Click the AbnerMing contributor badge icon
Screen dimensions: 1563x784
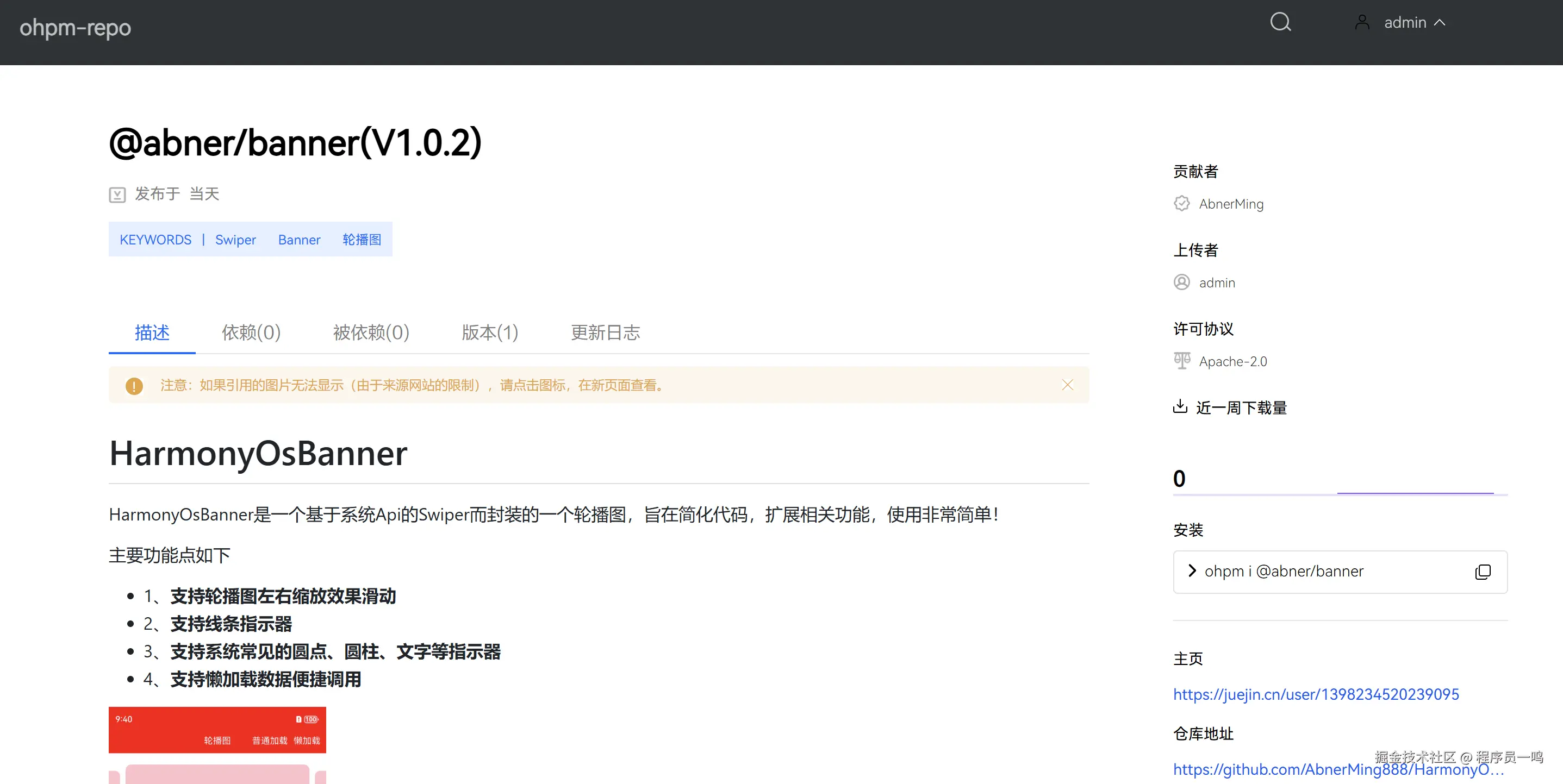1181,204
